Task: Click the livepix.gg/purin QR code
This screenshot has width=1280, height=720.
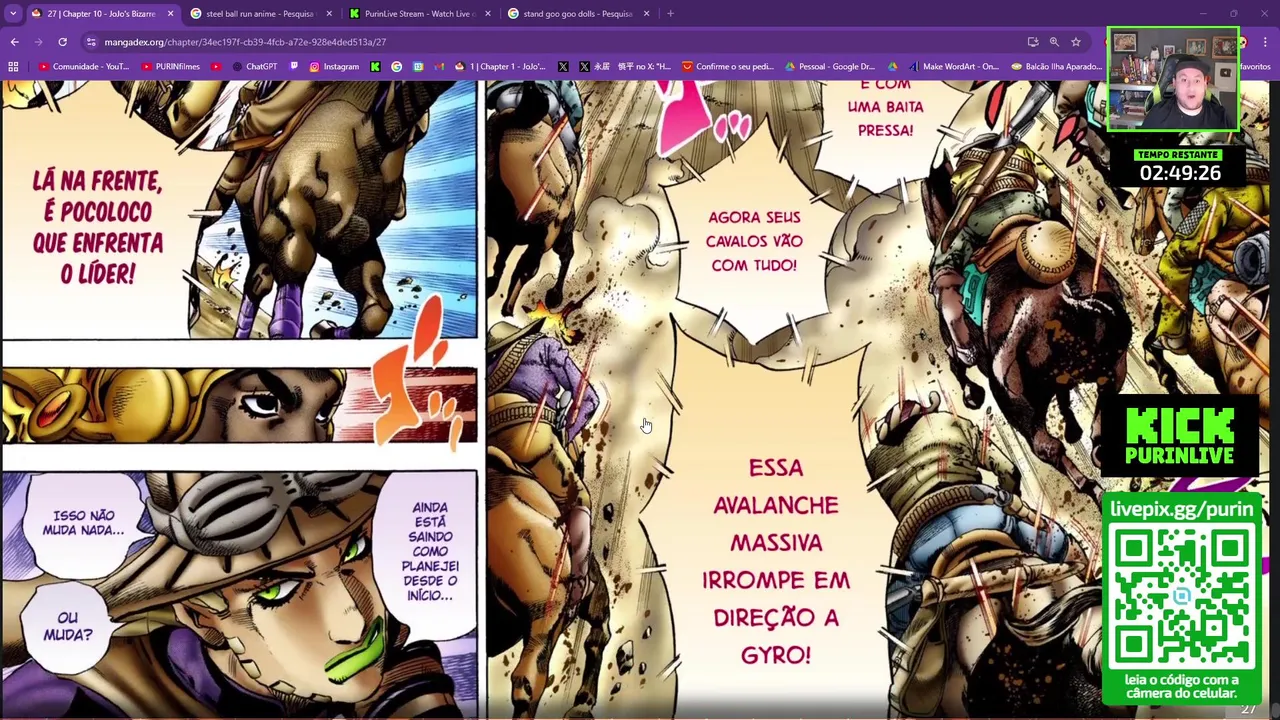Action: [1181, 597]
